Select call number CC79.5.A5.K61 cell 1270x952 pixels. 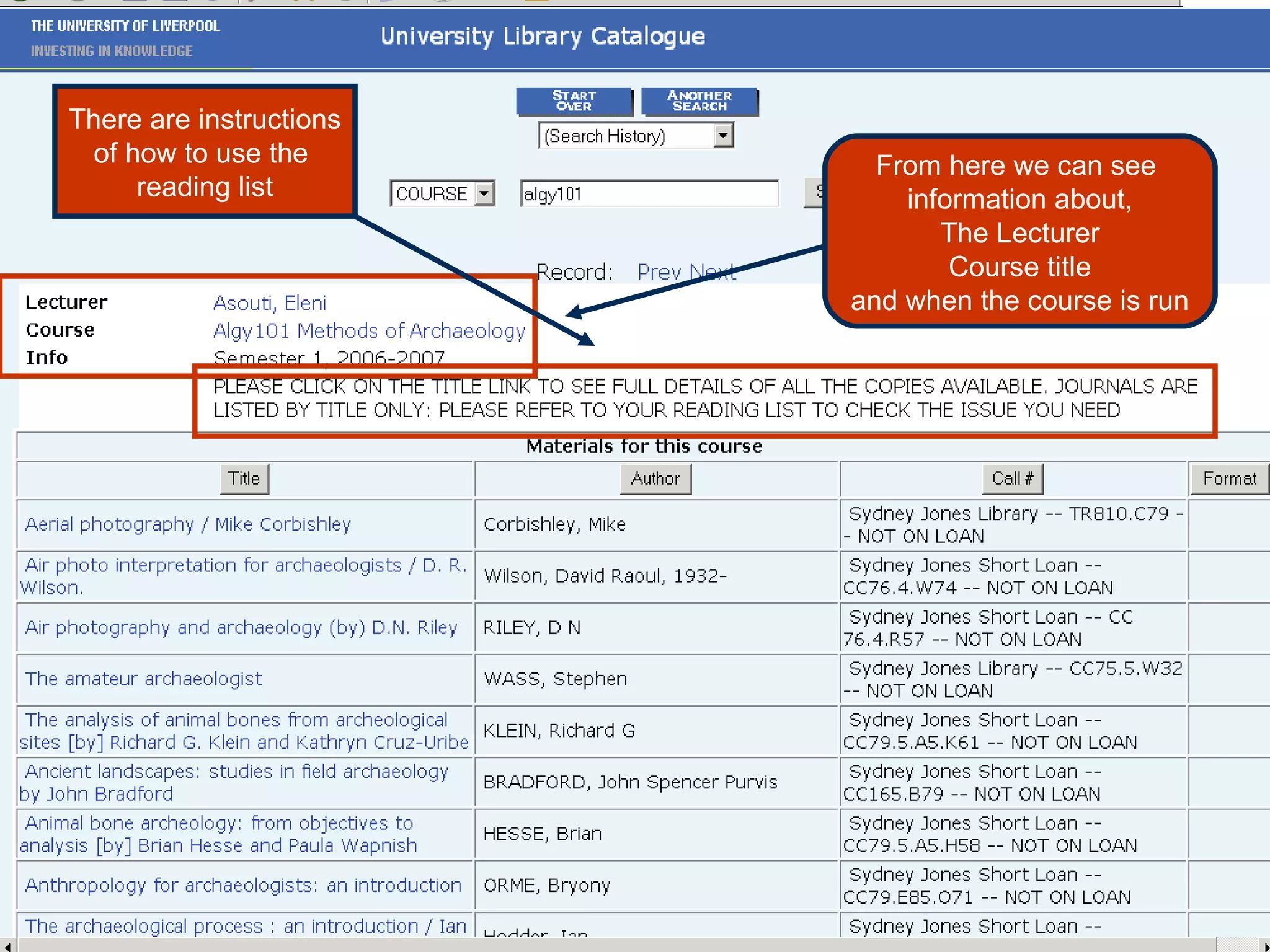coord(1013,731)
